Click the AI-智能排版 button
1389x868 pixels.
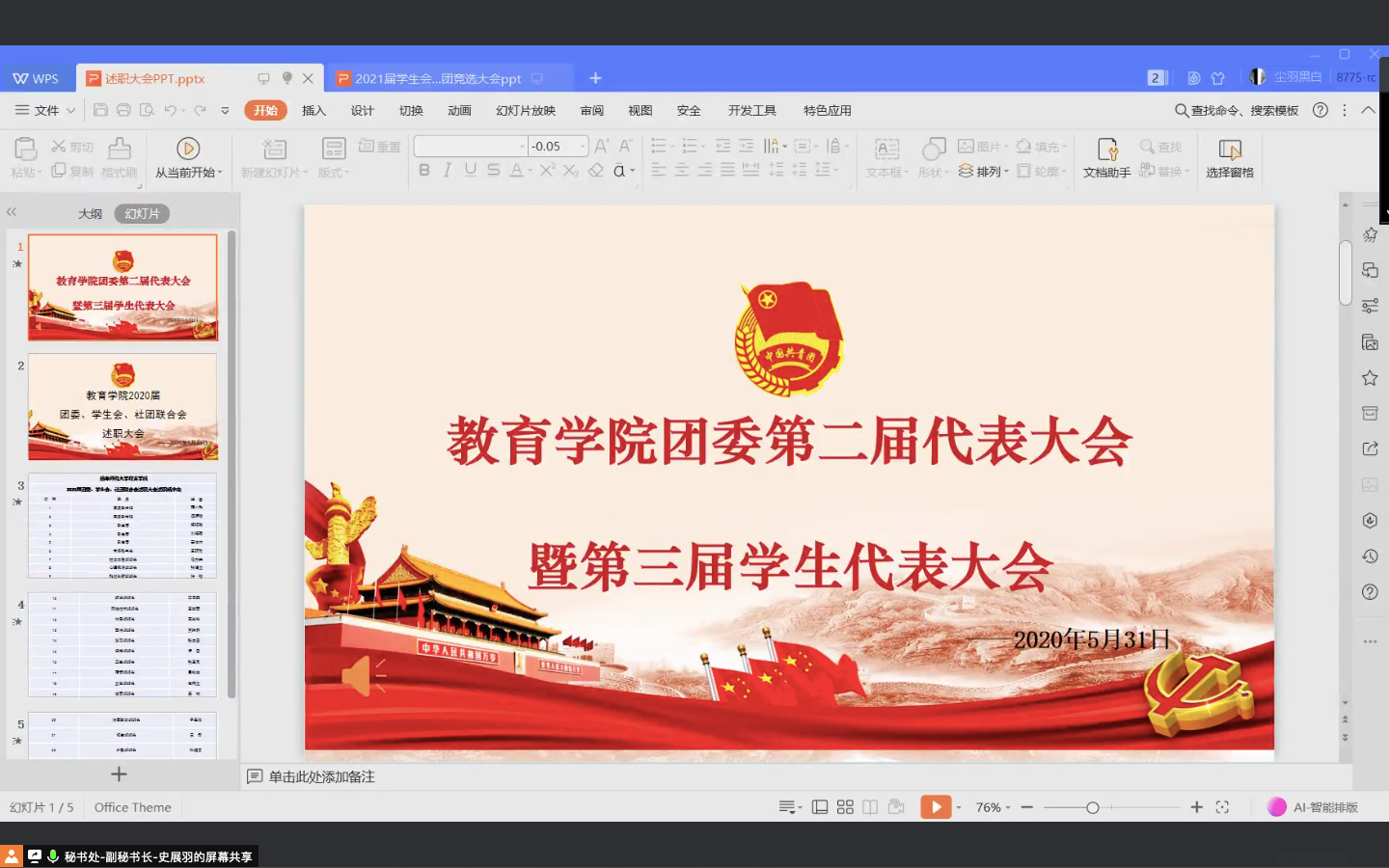1313,807
